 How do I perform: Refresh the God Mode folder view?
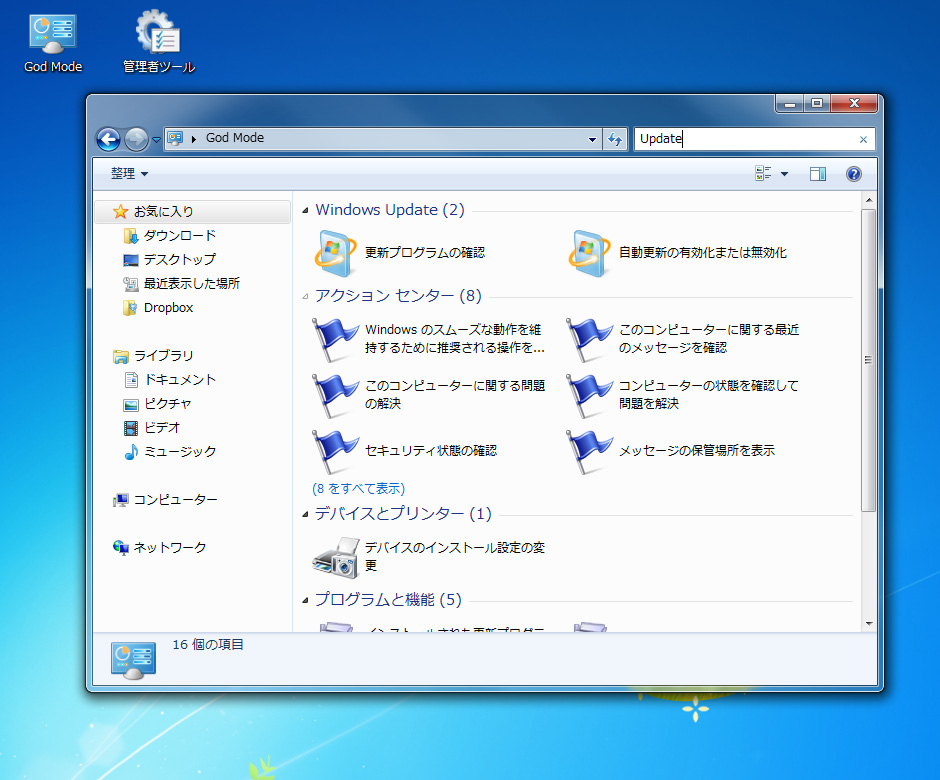pyautogui.click(x=615, y=139)
